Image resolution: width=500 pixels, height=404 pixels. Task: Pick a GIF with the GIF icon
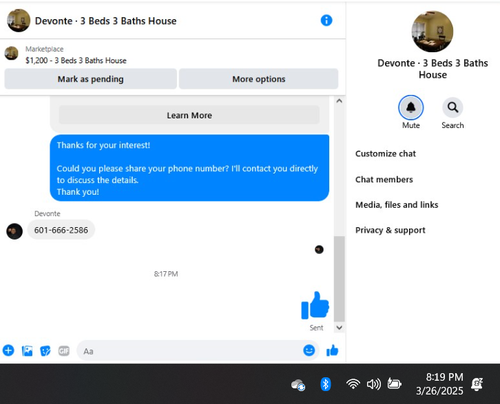click(64, 351)
